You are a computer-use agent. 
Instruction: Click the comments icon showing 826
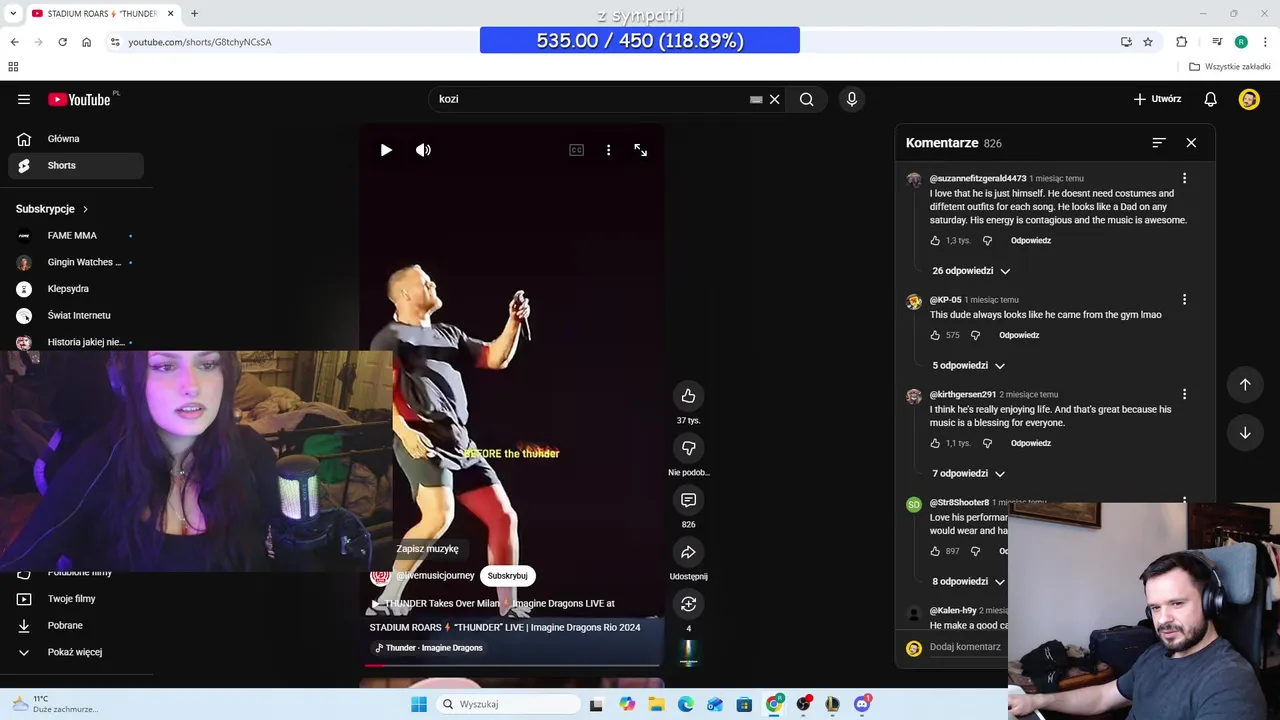(x=688, y=500)
